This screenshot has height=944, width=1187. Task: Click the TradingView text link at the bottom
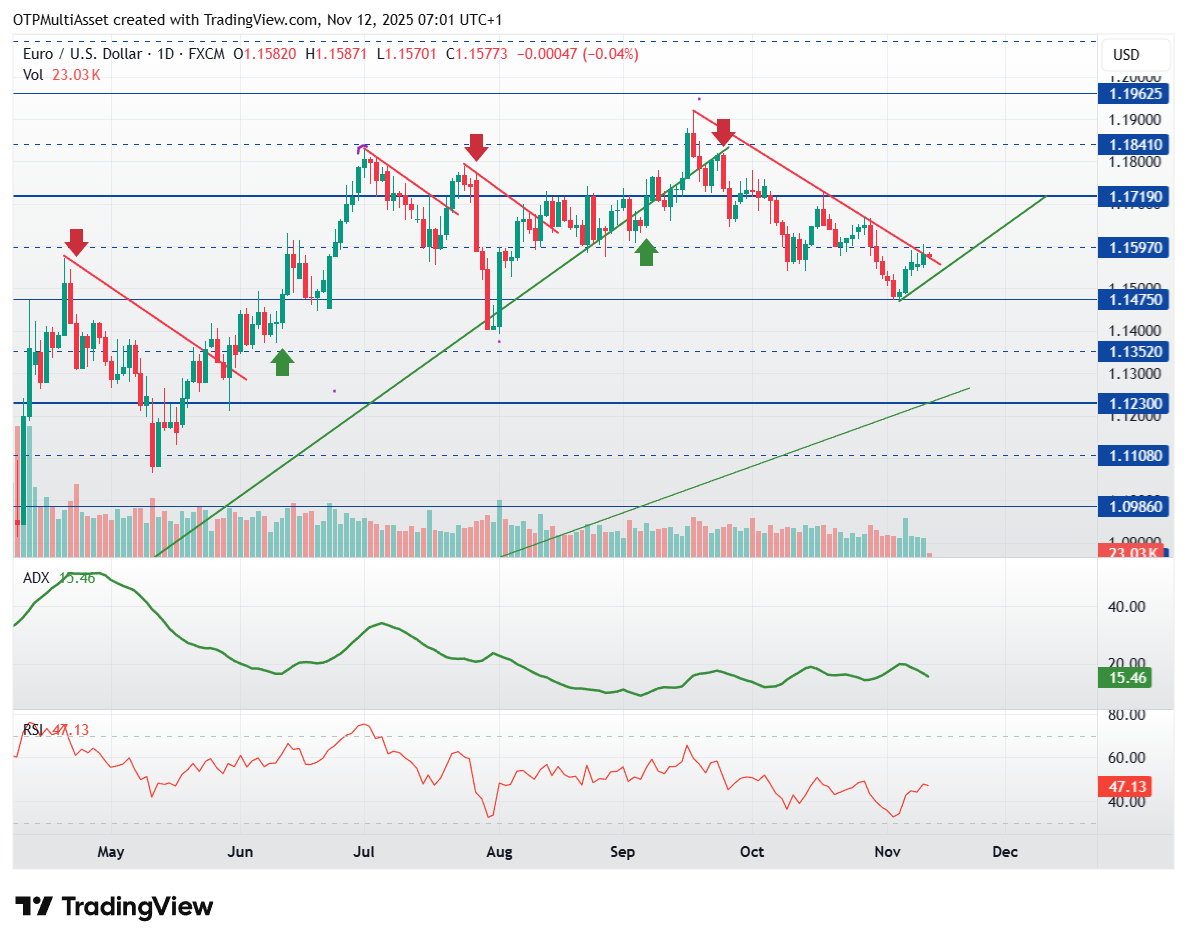pos(137,907)
